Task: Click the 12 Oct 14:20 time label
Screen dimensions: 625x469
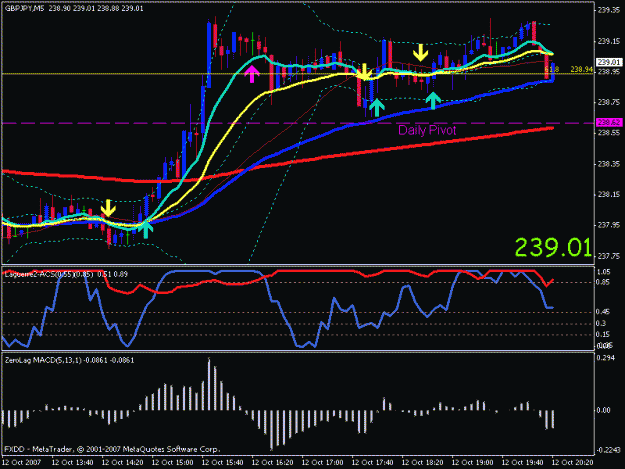Action: click(122, 462)
